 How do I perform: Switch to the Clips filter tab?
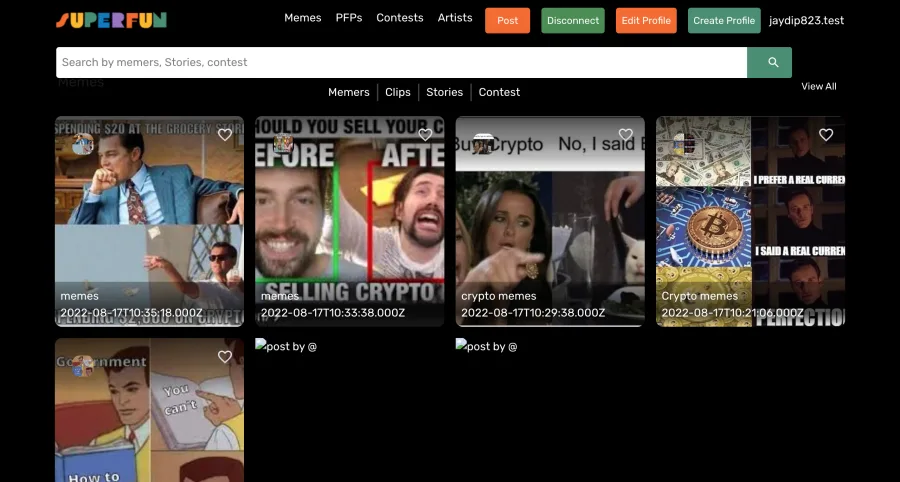pyautogui.click(x=398, y=92)
